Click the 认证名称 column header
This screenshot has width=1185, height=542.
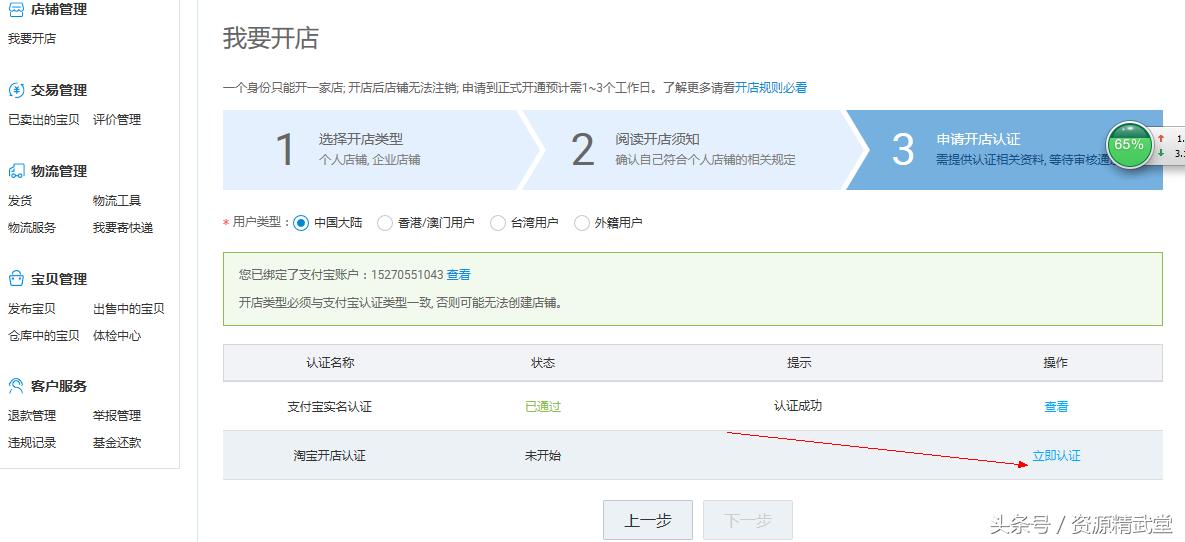(x=330, y=363)
